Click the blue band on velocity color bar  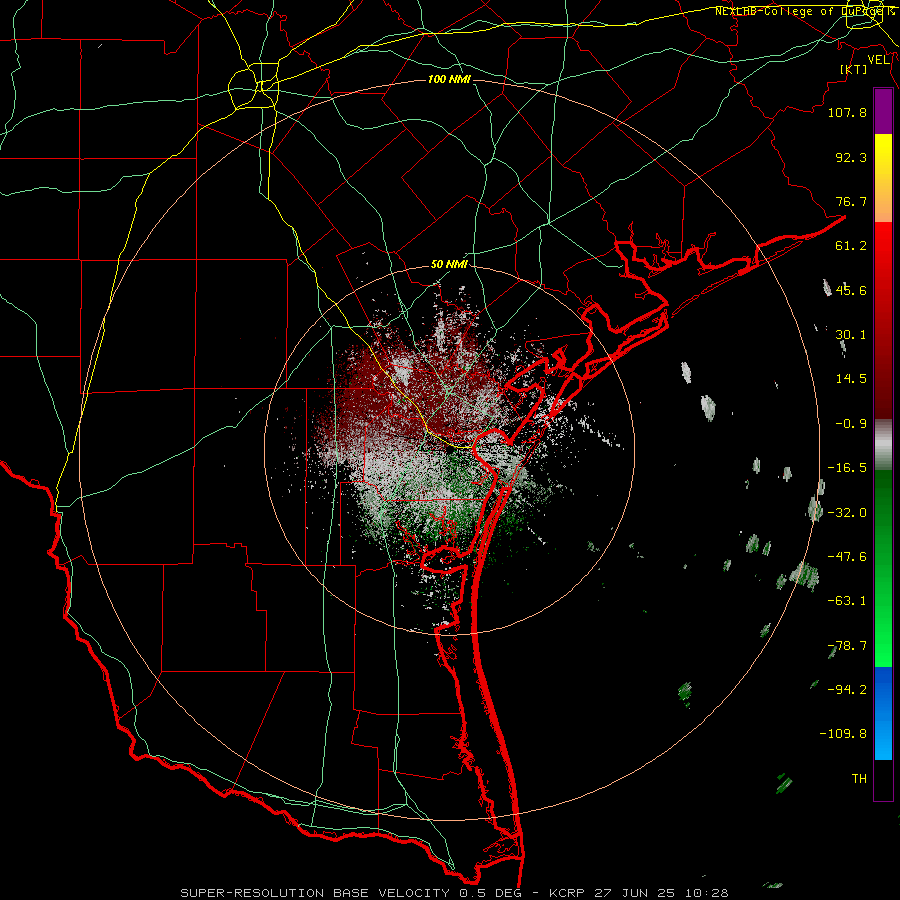[883, 713]
